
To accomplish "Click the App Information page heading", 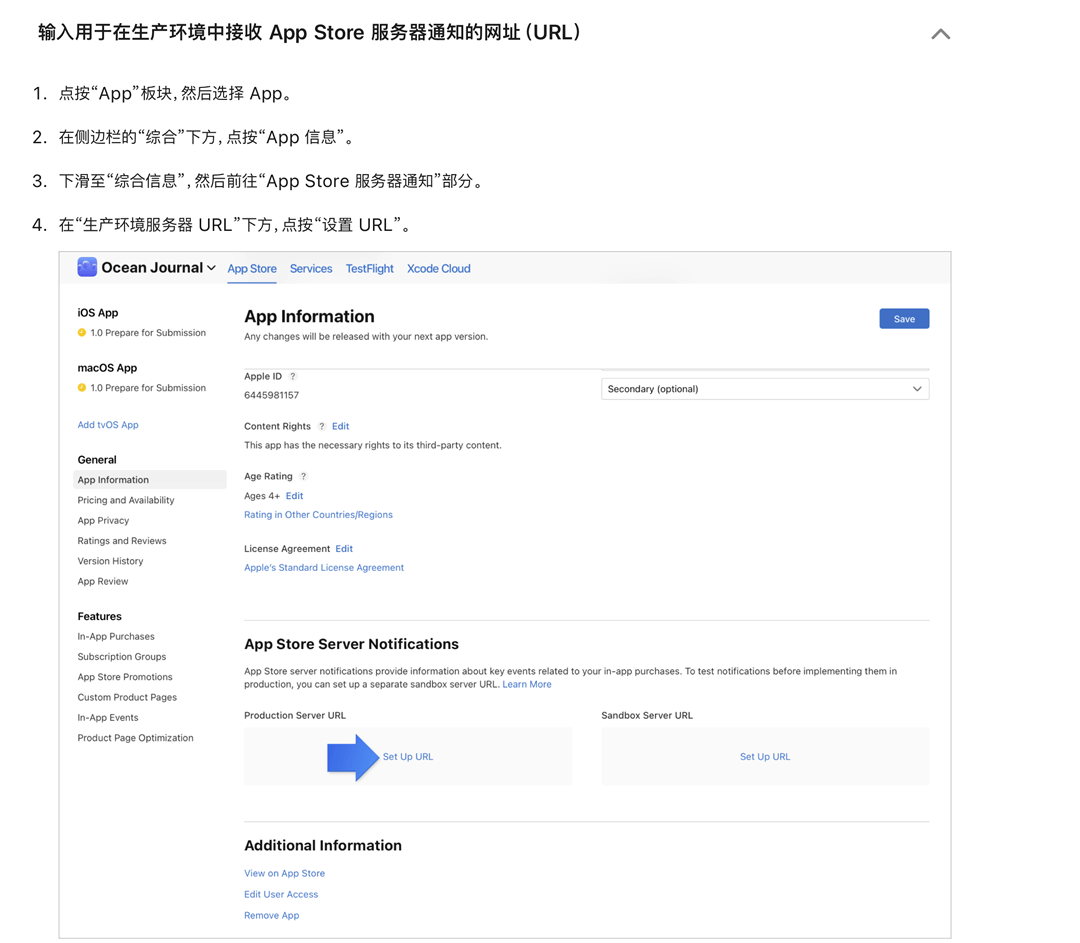I will (309, 316).
